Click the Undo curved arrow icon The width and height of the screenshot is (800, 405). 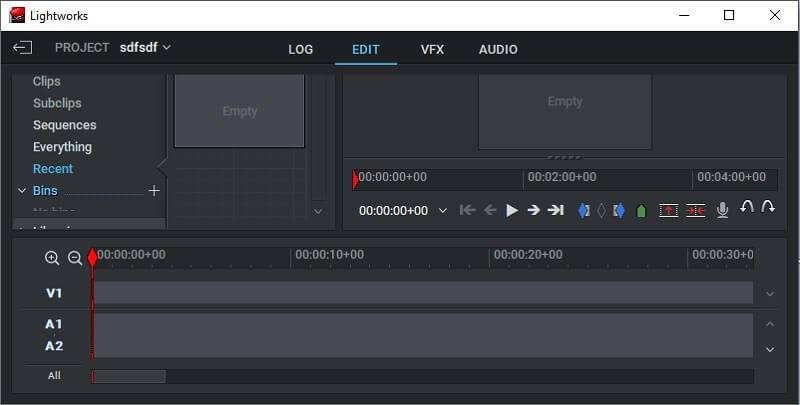click(746, 207)
